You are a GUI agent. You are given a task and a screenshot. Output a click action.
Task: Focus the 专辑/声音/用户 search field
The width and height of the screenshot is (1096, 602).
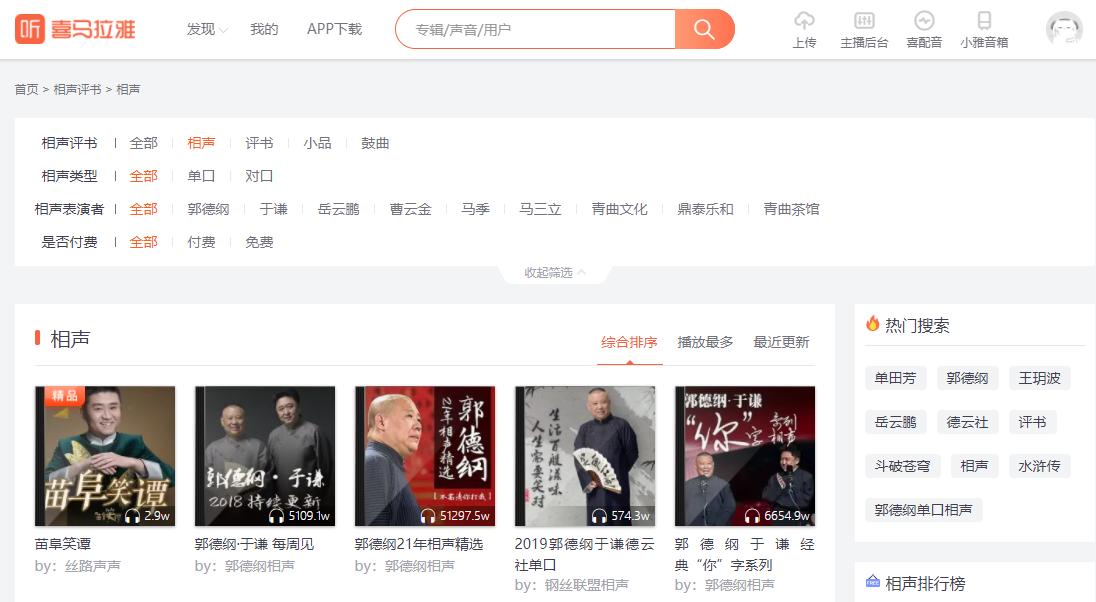tap(535, 29)
